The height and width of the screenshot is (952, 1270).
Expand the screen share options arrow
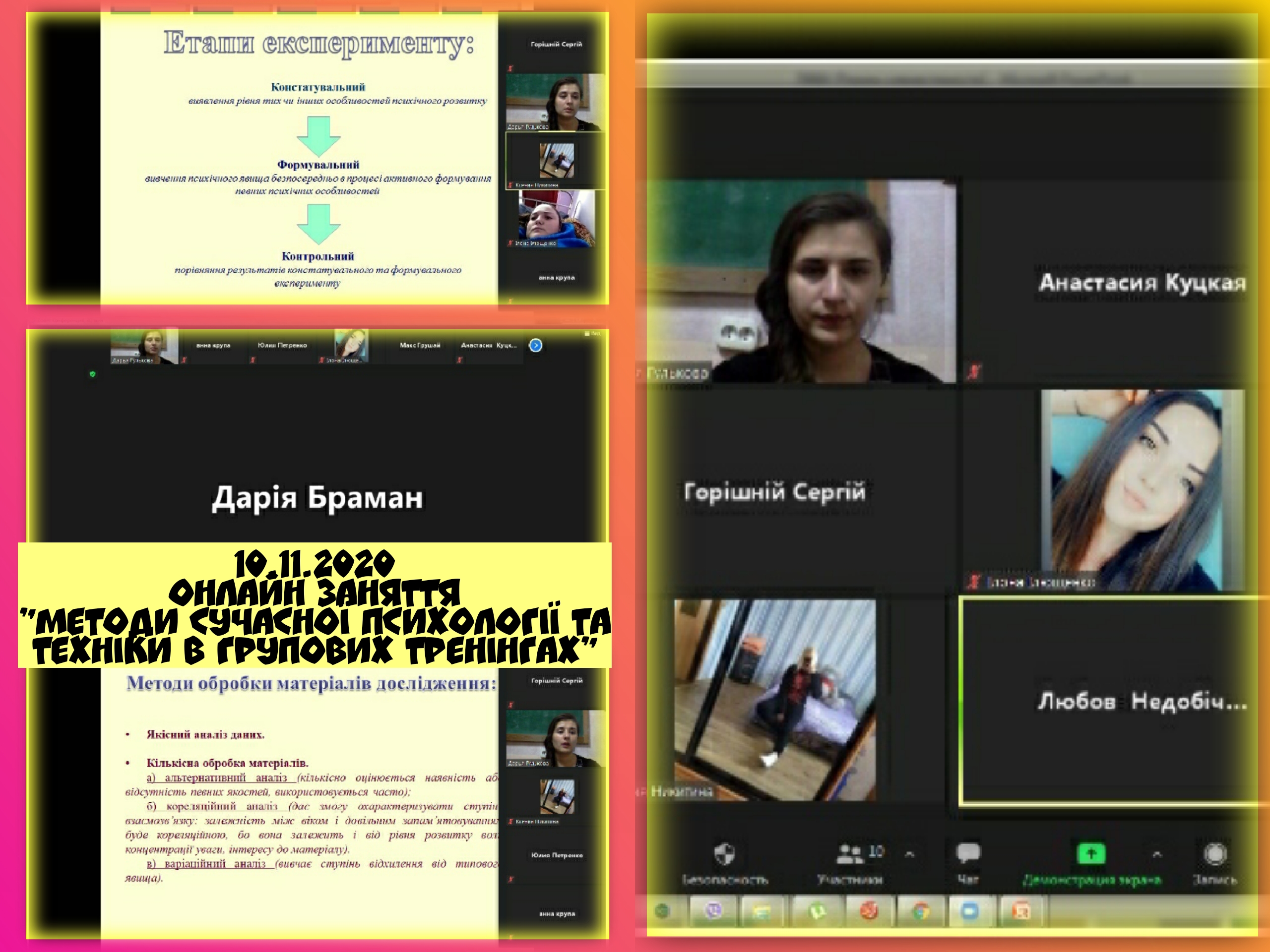click(x=1157, y=854)
